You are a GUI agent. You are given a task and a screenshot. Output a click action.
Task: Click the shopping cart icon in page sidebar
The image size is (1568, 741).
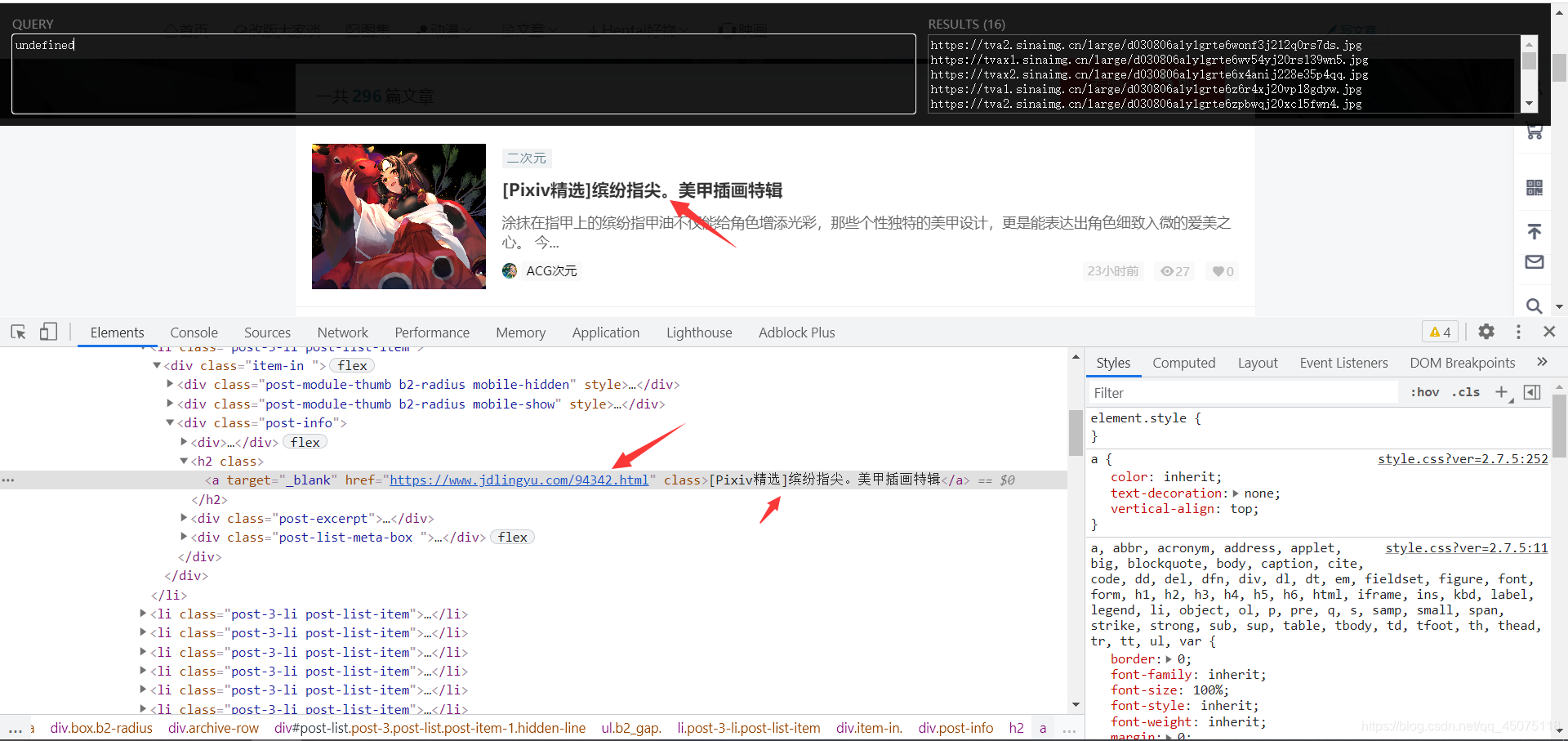pos(1535,132)
